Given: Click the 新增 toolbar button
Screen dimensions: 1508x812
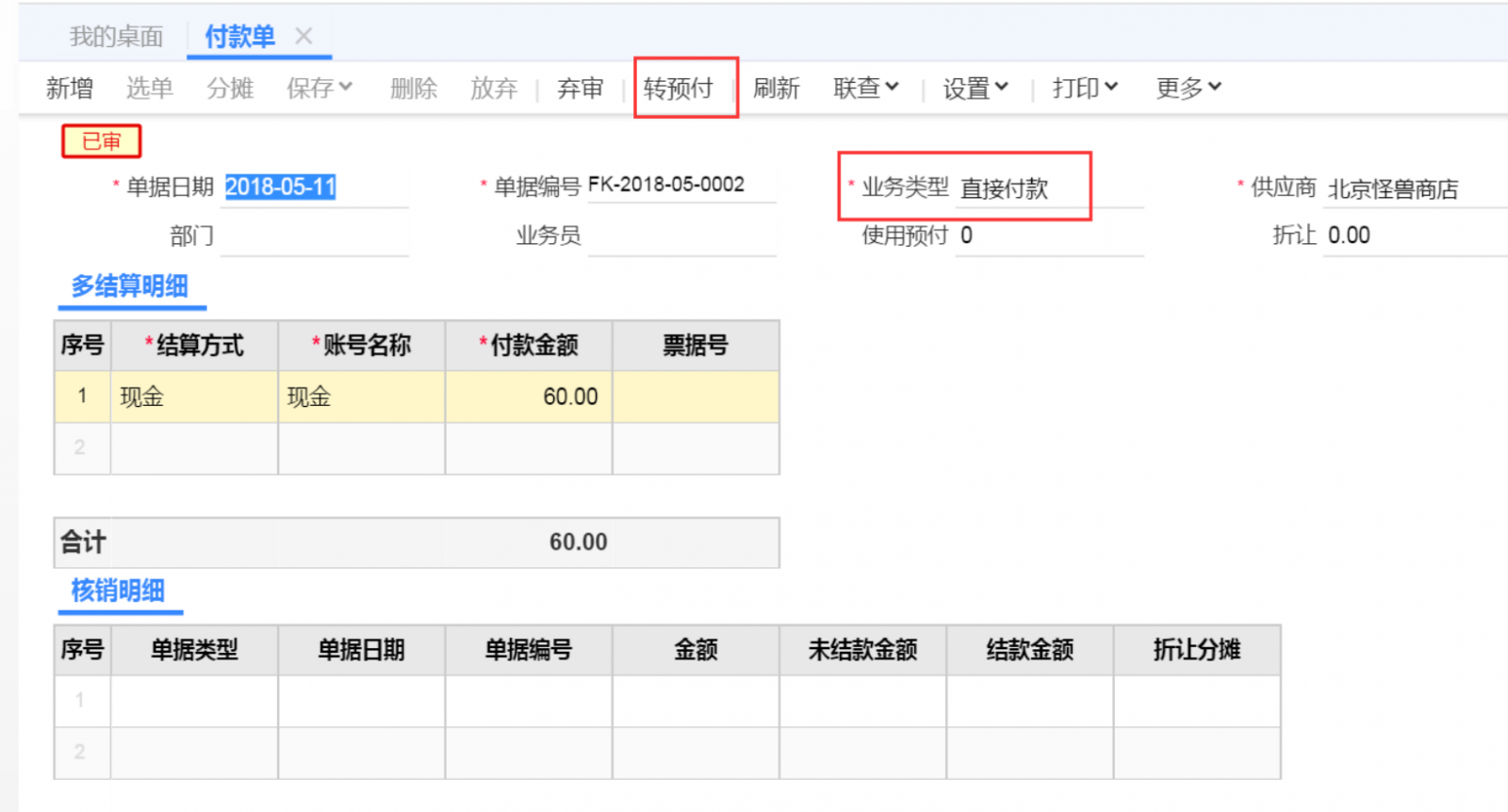Looking at the screenshot, I should [x=70, y=89].
